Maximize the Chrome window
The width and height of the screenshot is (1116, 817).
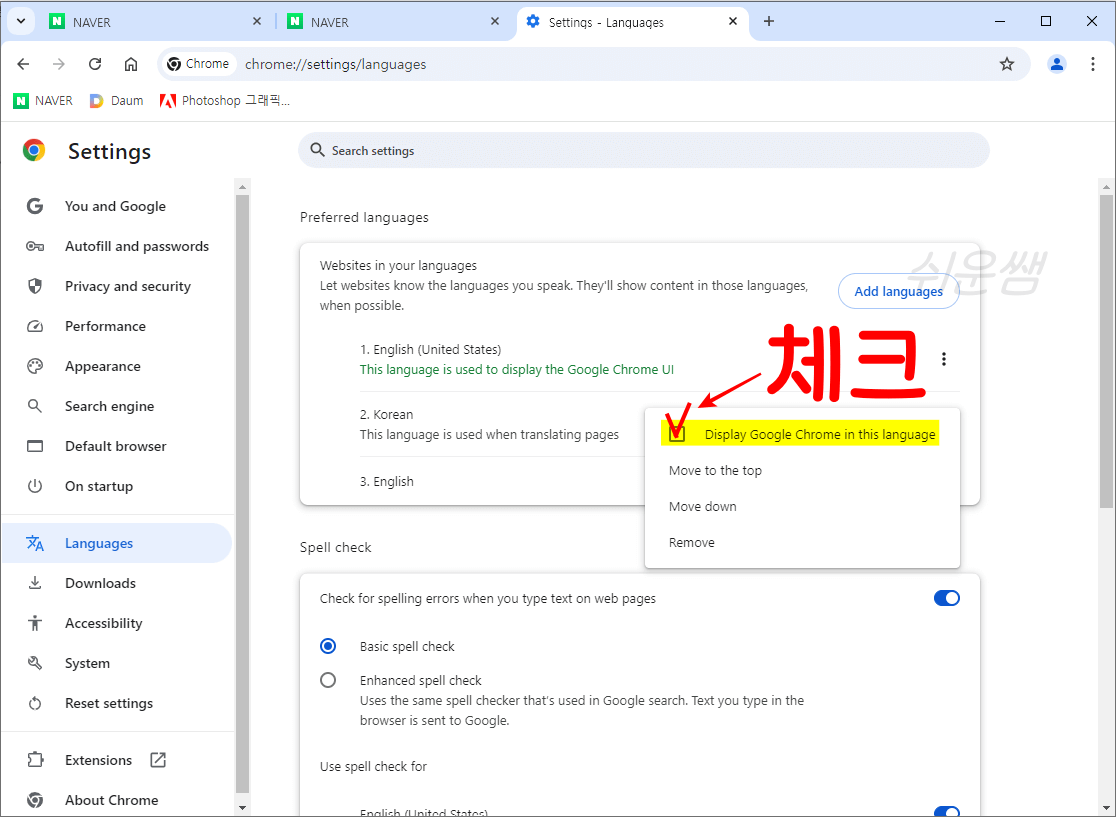coord(1046,21)
